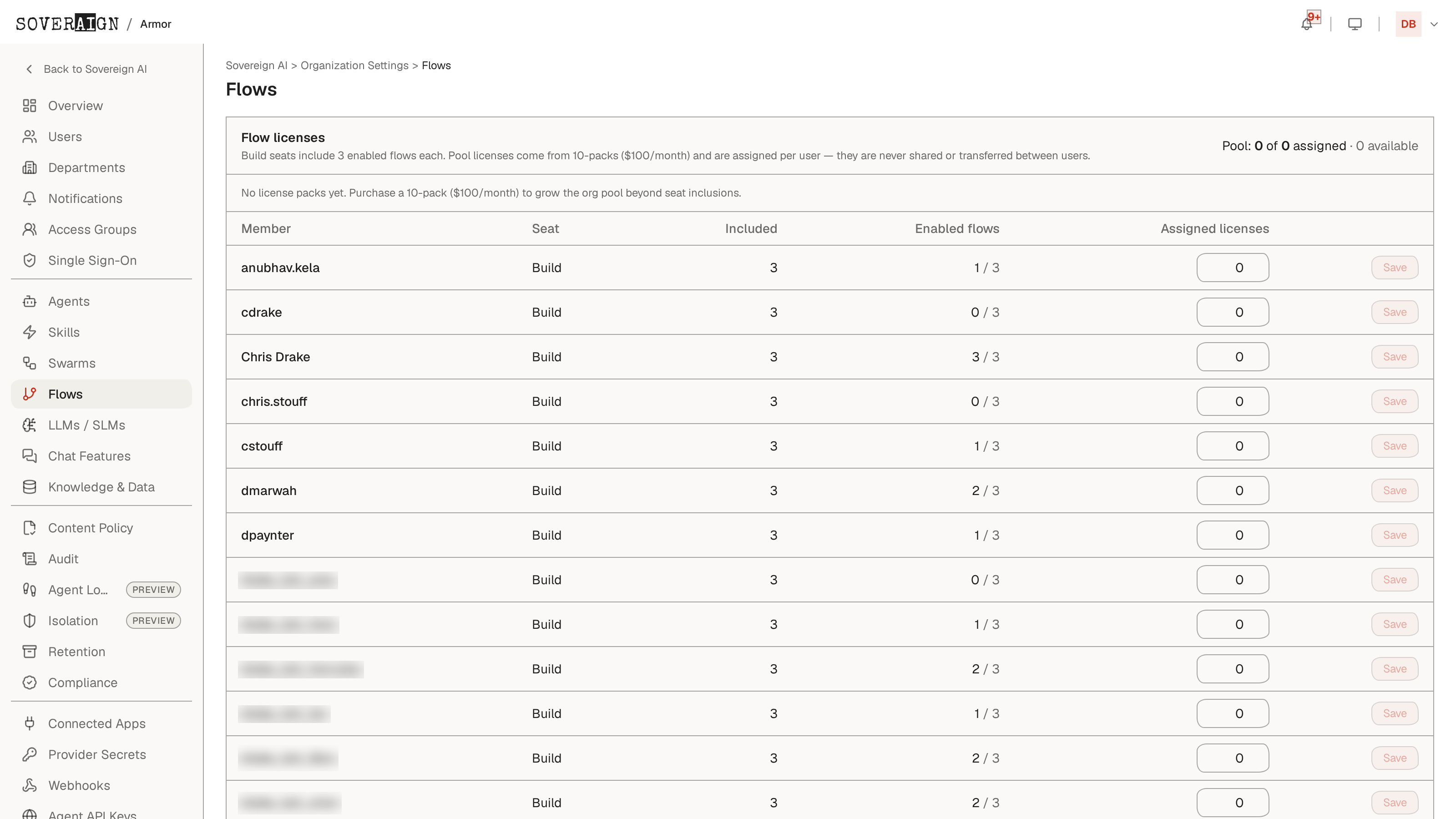
Task: Save licenses for anubhav.kela
Action: 1395,268
